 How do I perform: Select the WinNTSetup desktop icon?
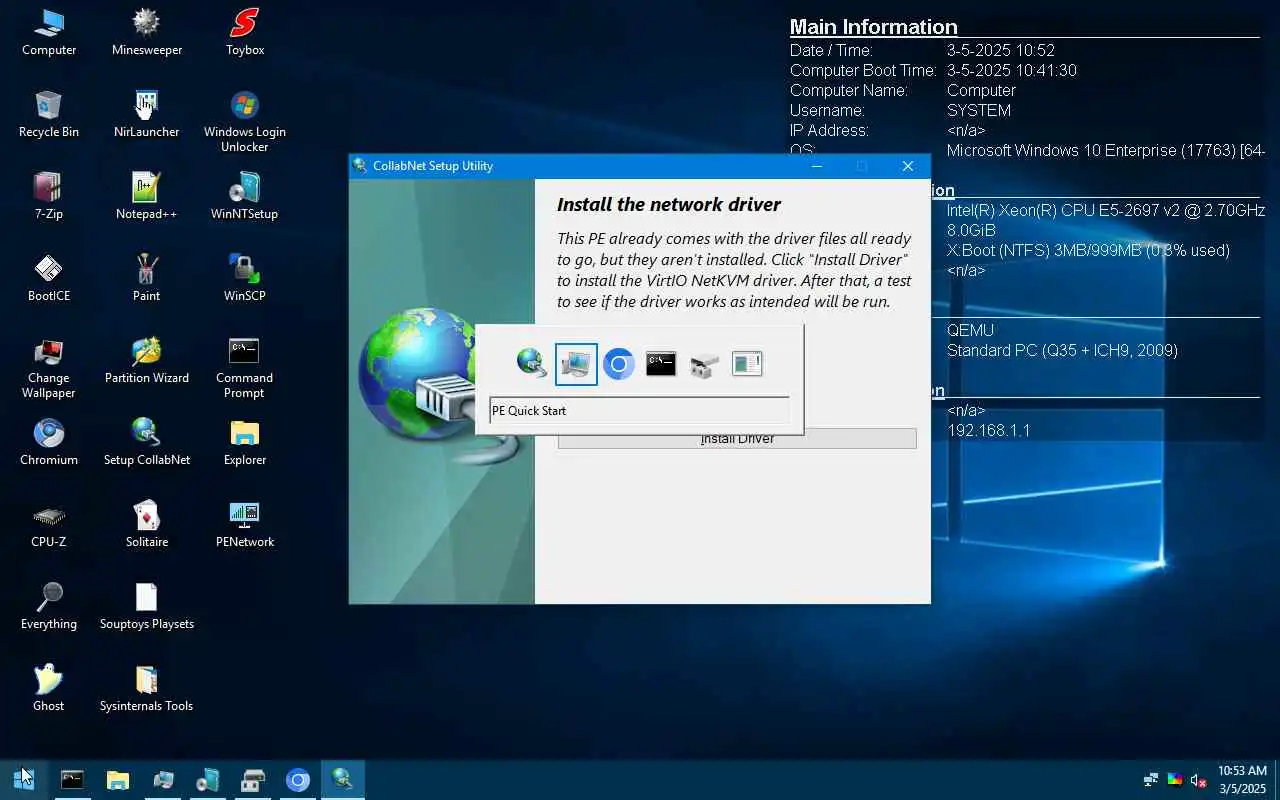pos(244,196)
